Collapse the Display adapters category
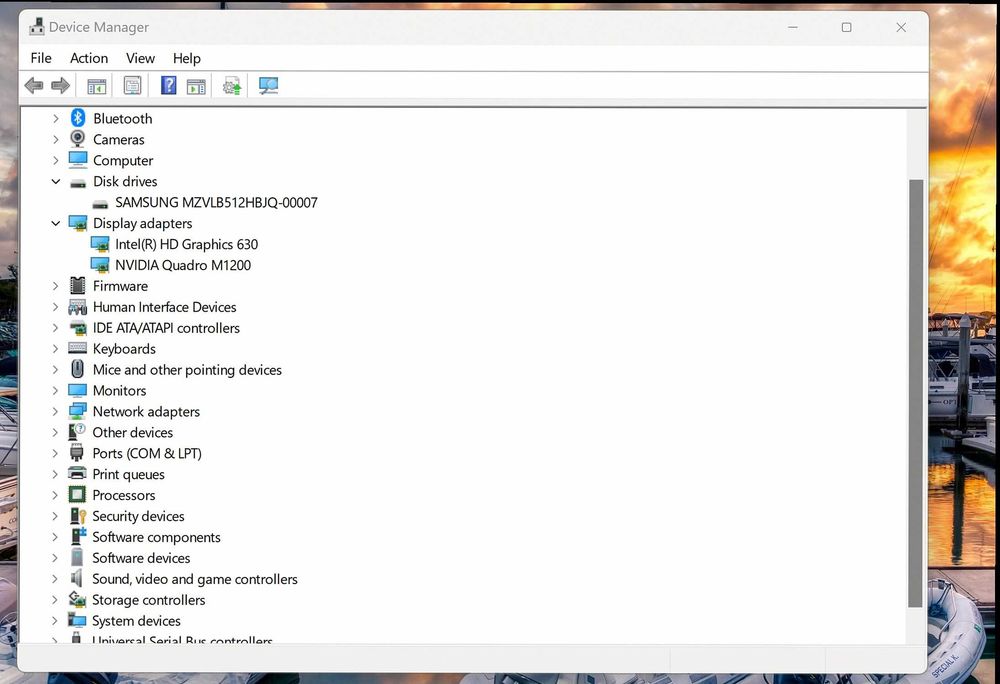Image resolution: width=1000 pixels, height=684 pixels. [55, 223]
